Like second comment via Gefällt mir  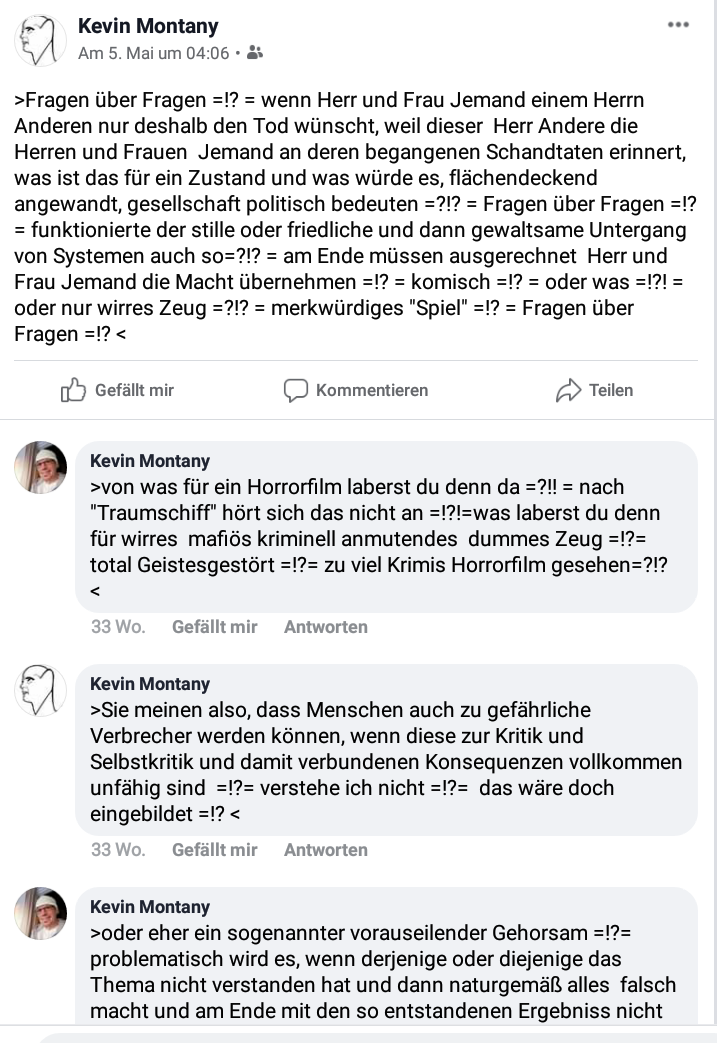point(215,849)
